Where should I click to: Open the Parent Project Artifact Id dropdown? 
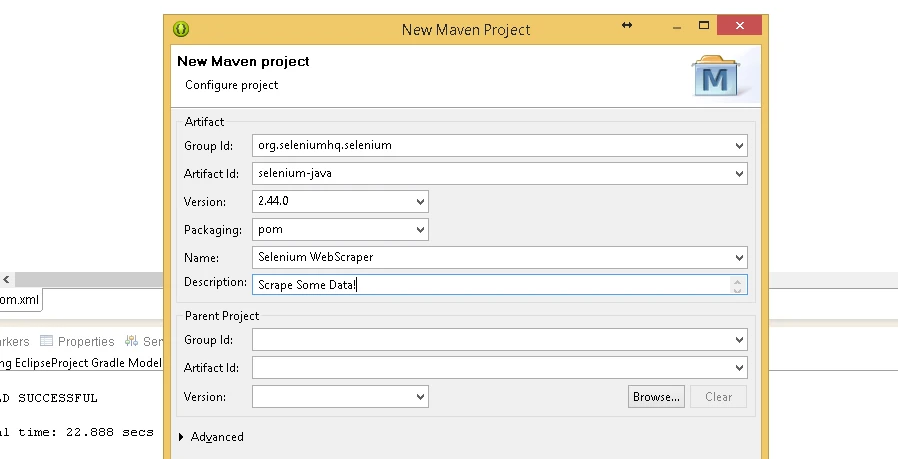pos(739,368)
